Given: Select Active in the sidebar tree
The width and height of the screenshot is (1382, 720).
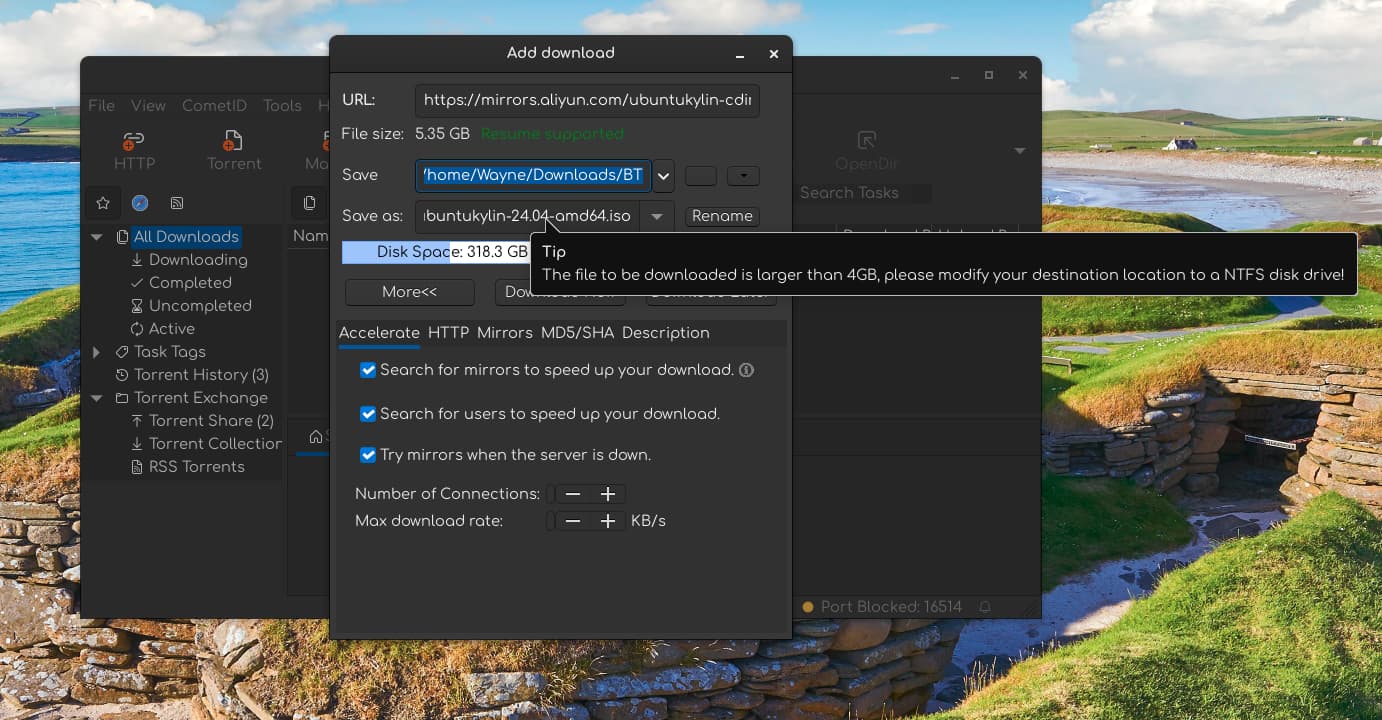Looking at the screenshot, I should (172, 329).
